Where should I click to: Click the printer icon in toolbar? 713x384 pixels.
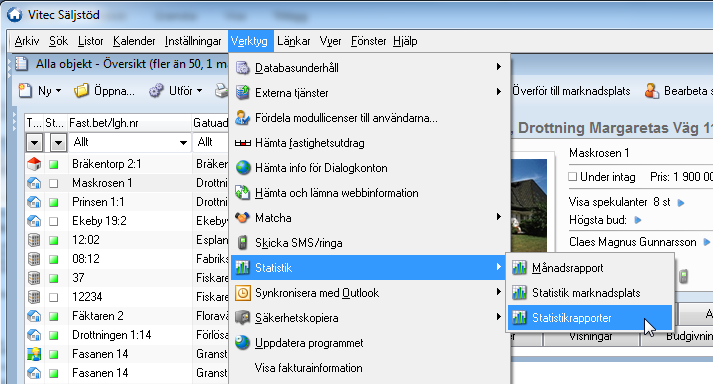click(221, 91)
